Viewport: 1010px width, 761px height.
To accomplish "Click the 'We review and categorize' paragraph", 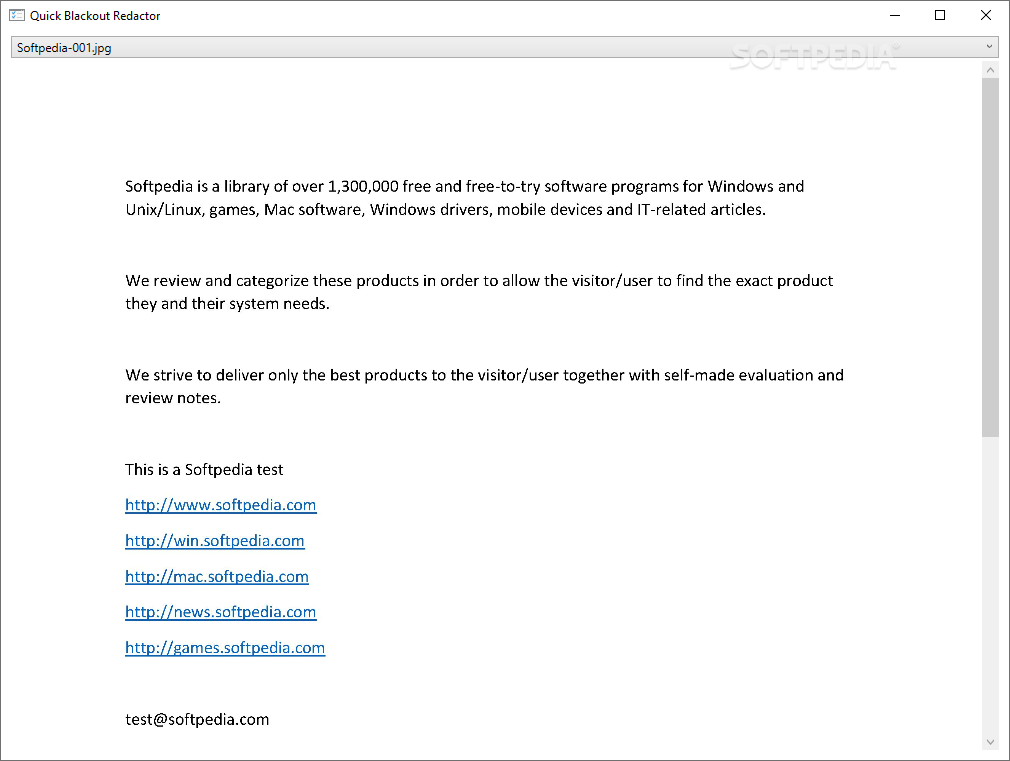I will (479, 292).
